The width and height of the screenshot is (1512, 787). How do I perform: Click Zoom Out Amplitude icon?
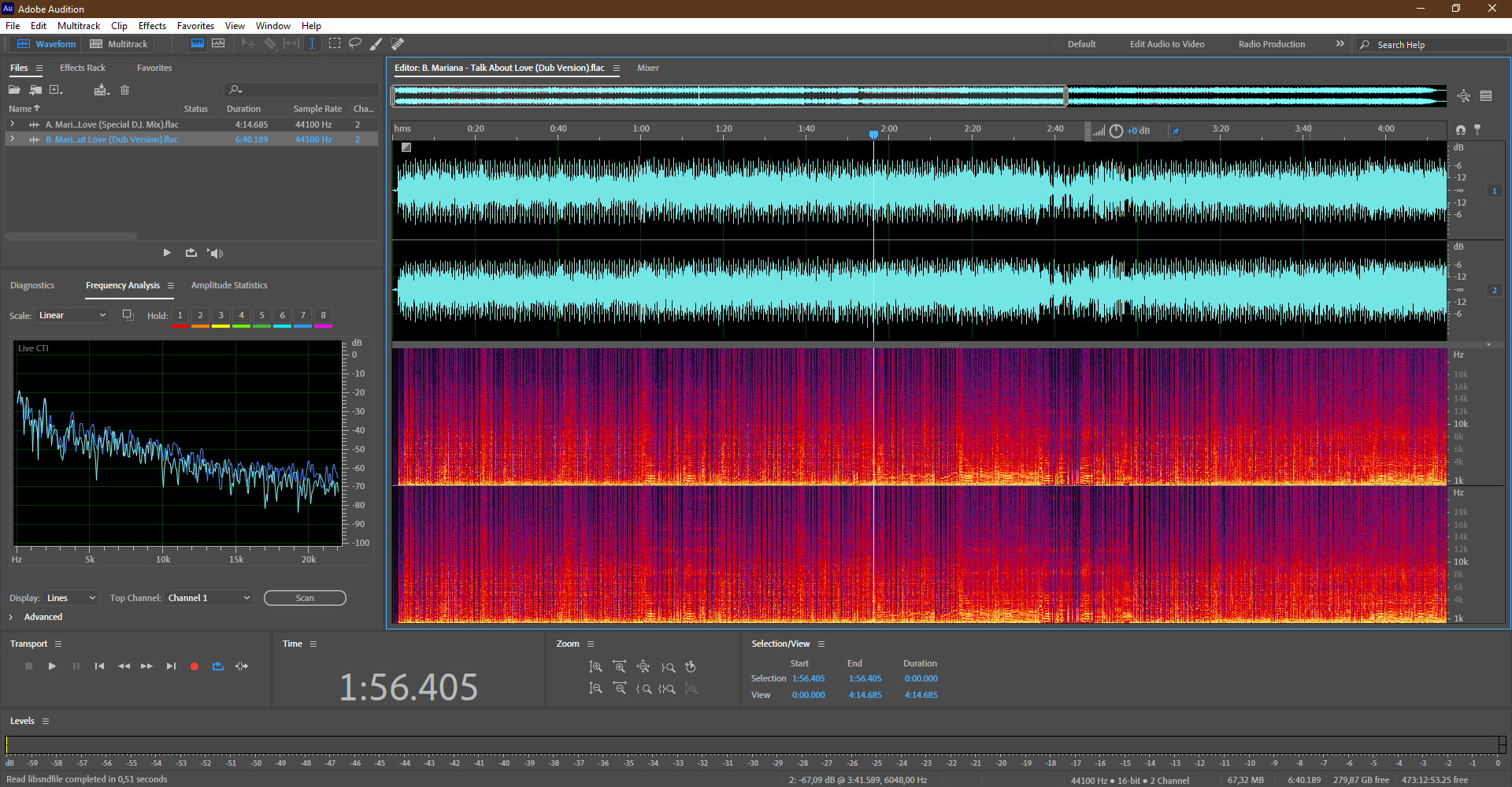point(596,689)
